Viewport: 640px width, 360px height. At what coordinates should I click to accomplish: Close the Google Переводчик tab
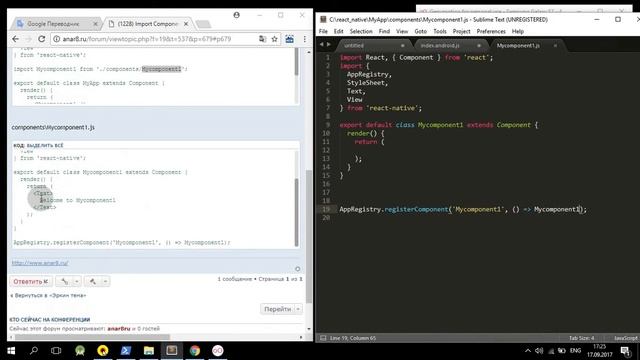tap(95, 24)
